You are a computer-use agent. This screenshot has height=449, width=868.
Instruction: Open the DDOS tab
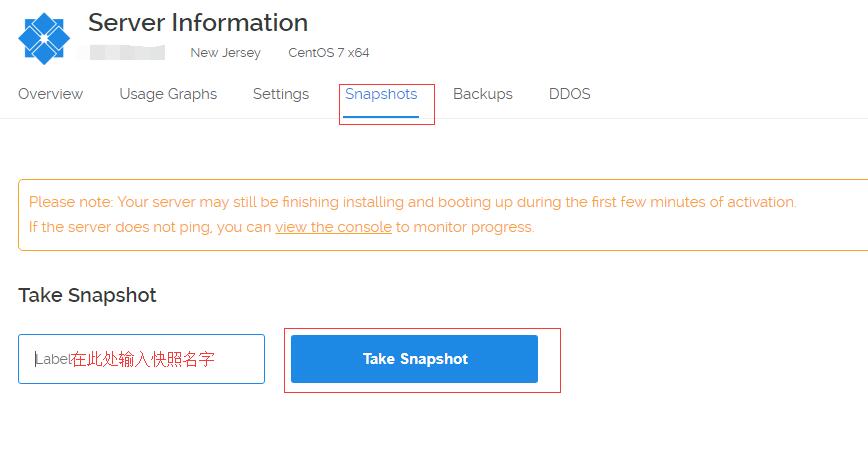570,94
